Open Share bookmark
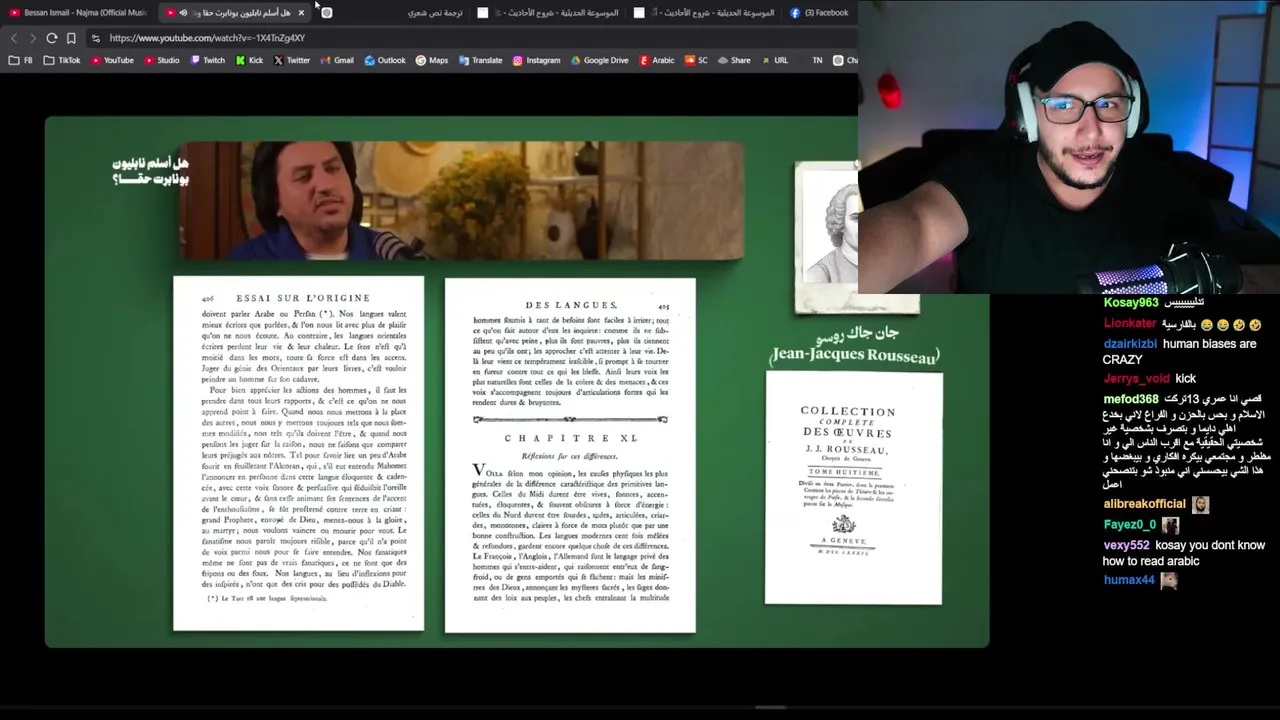 coord(734,60)
